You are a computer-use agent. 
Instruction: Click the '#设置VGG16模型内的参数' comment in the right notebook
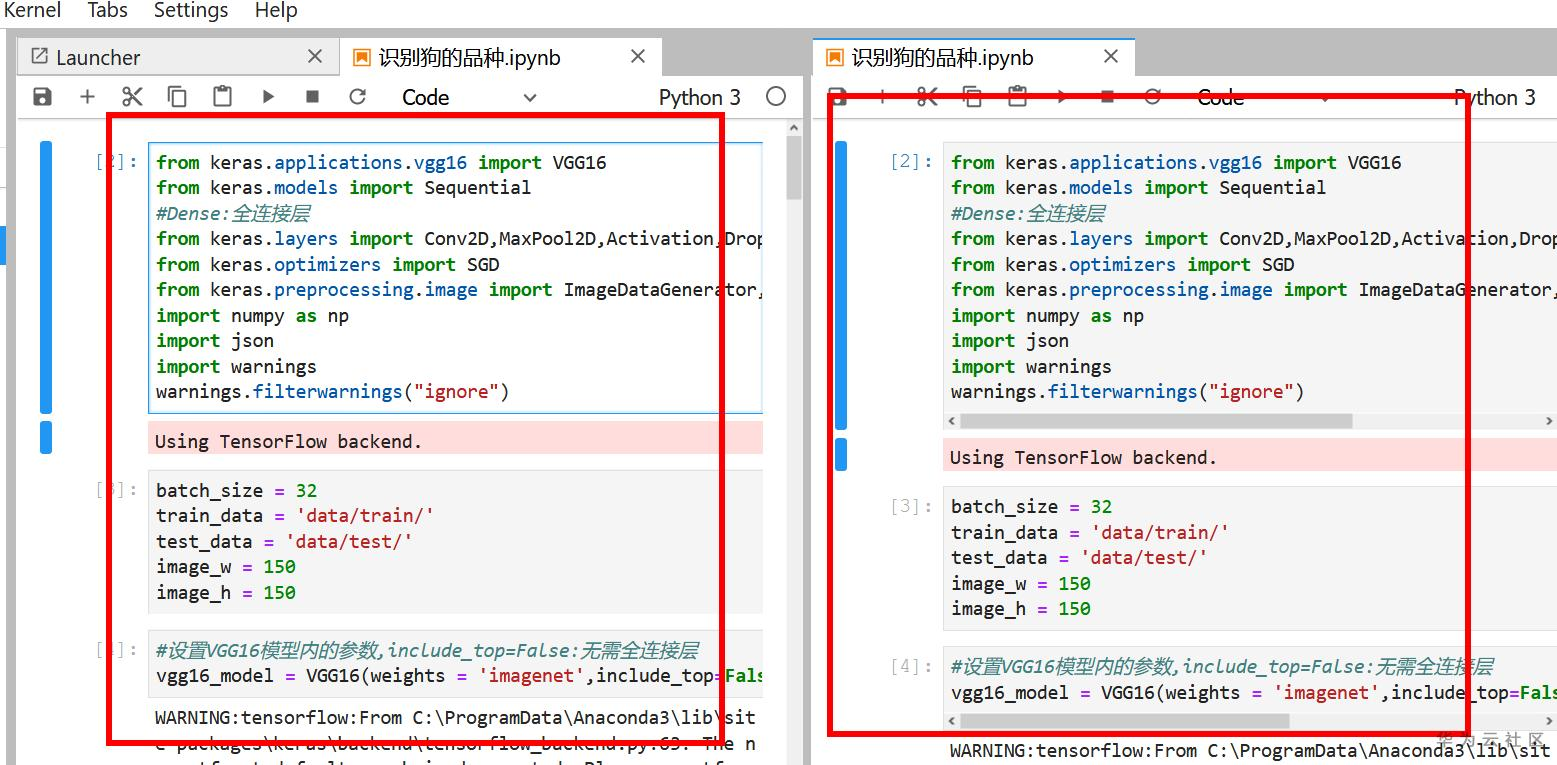[1222, 667]
